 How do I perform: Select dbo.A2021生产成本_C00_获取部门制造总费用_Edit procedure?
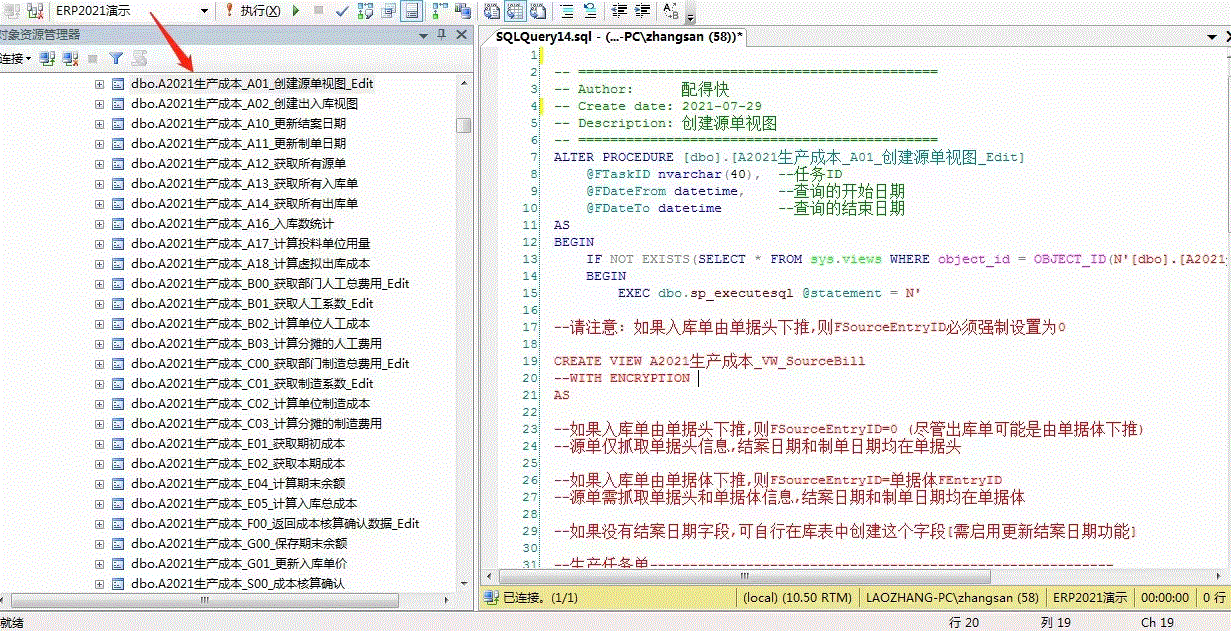tap(270, 363)
